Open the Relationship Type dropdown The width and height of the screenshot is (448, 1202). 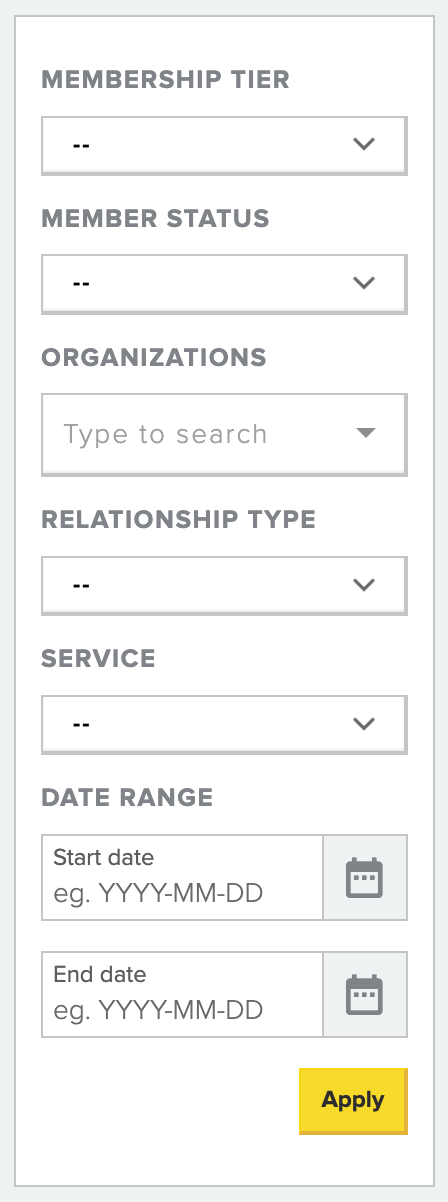(x=224, y=585)
